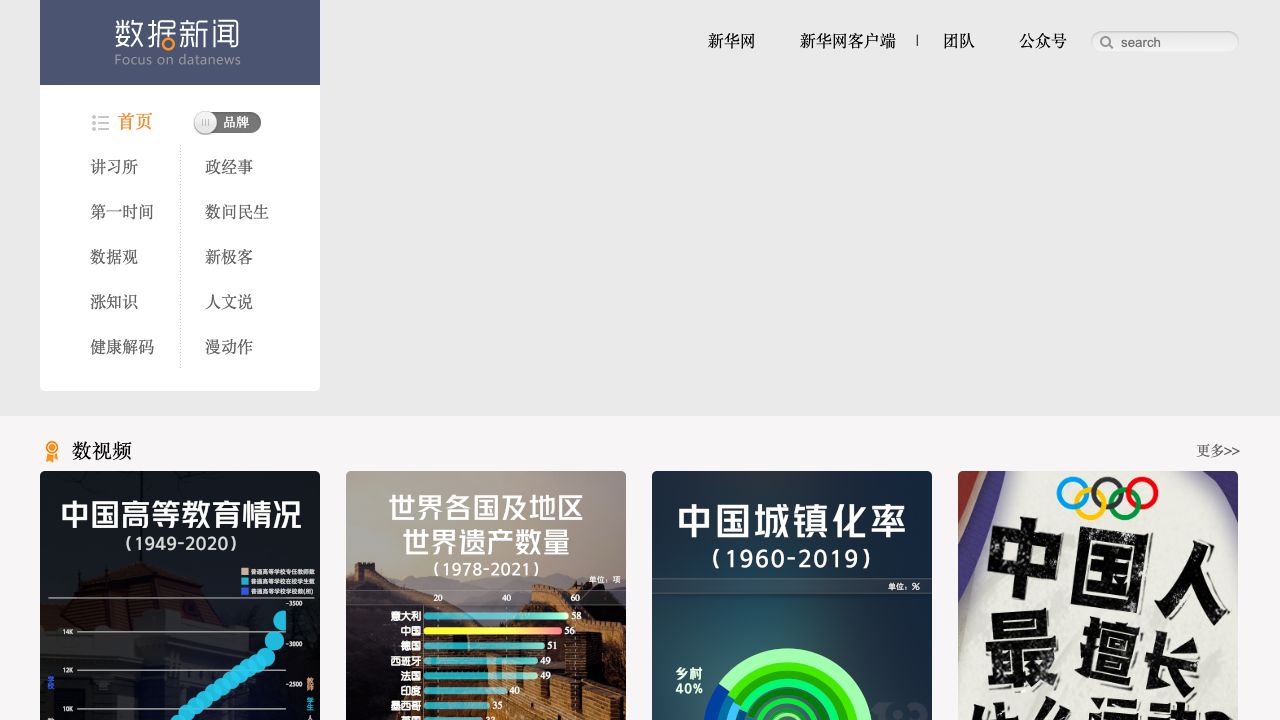Click the 团队 link in header
This screenshot has height=720, width=1280.
(x=958, y=41)
